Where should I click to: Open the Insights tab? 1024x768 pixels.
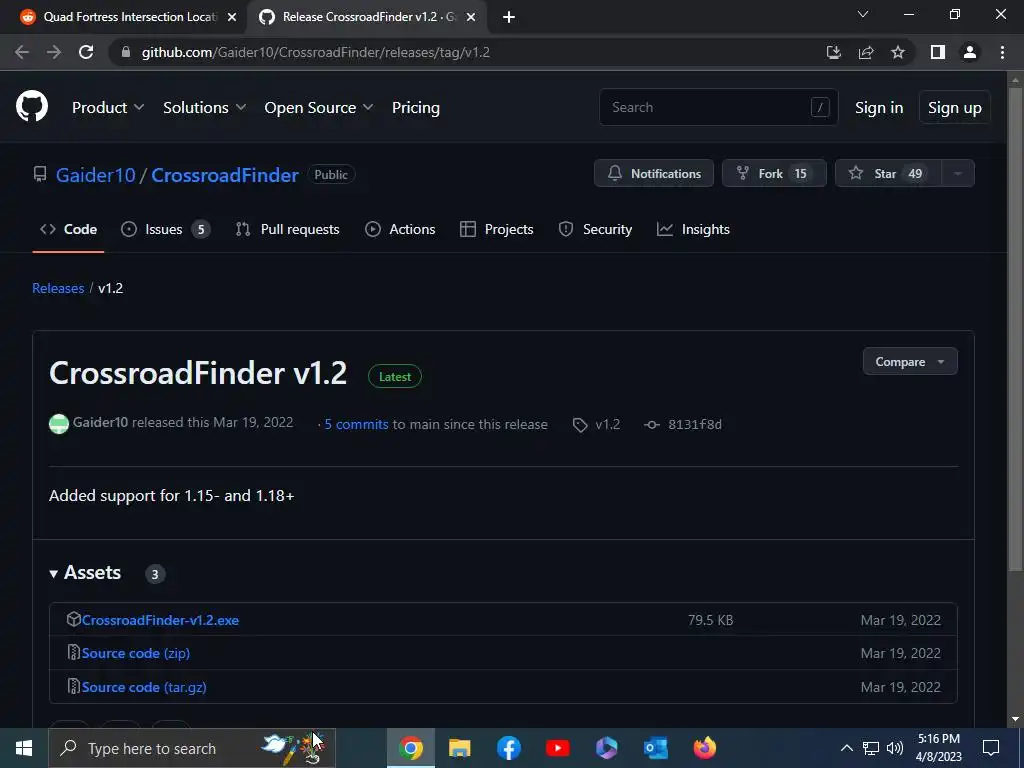[x=693, y=229]
